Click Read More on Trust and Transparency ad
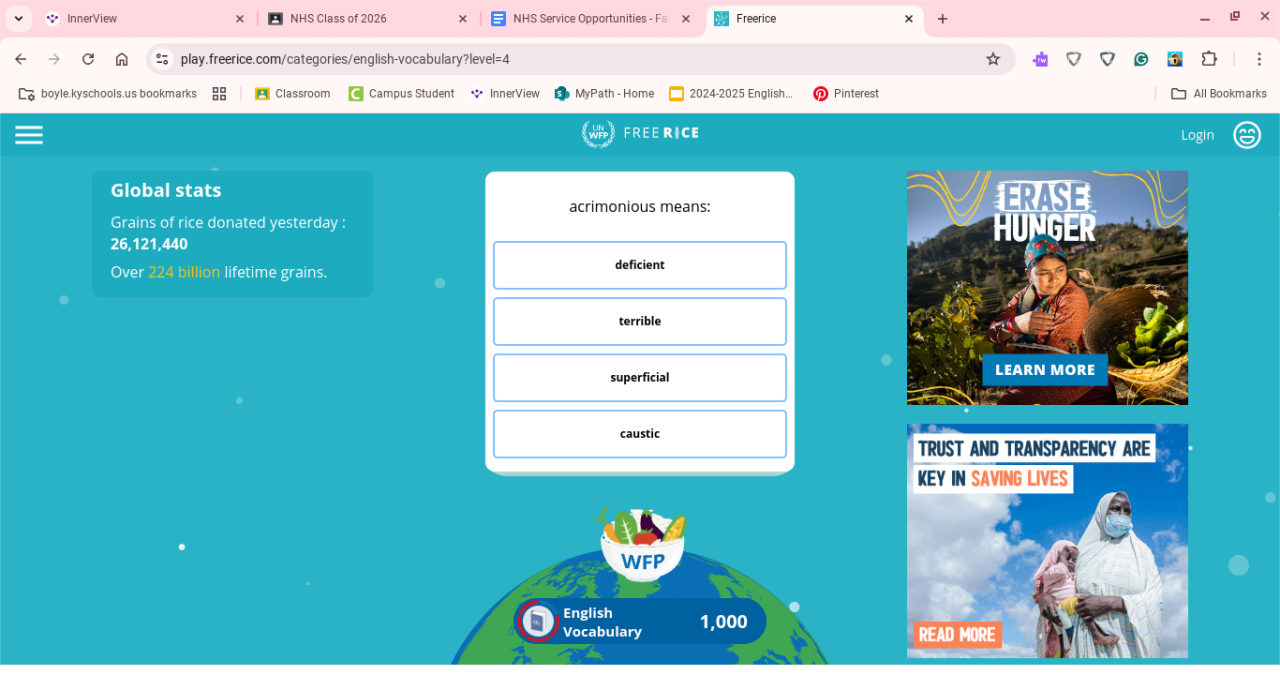Screen dimensions: 1280x675 click(x=957, y=634)
